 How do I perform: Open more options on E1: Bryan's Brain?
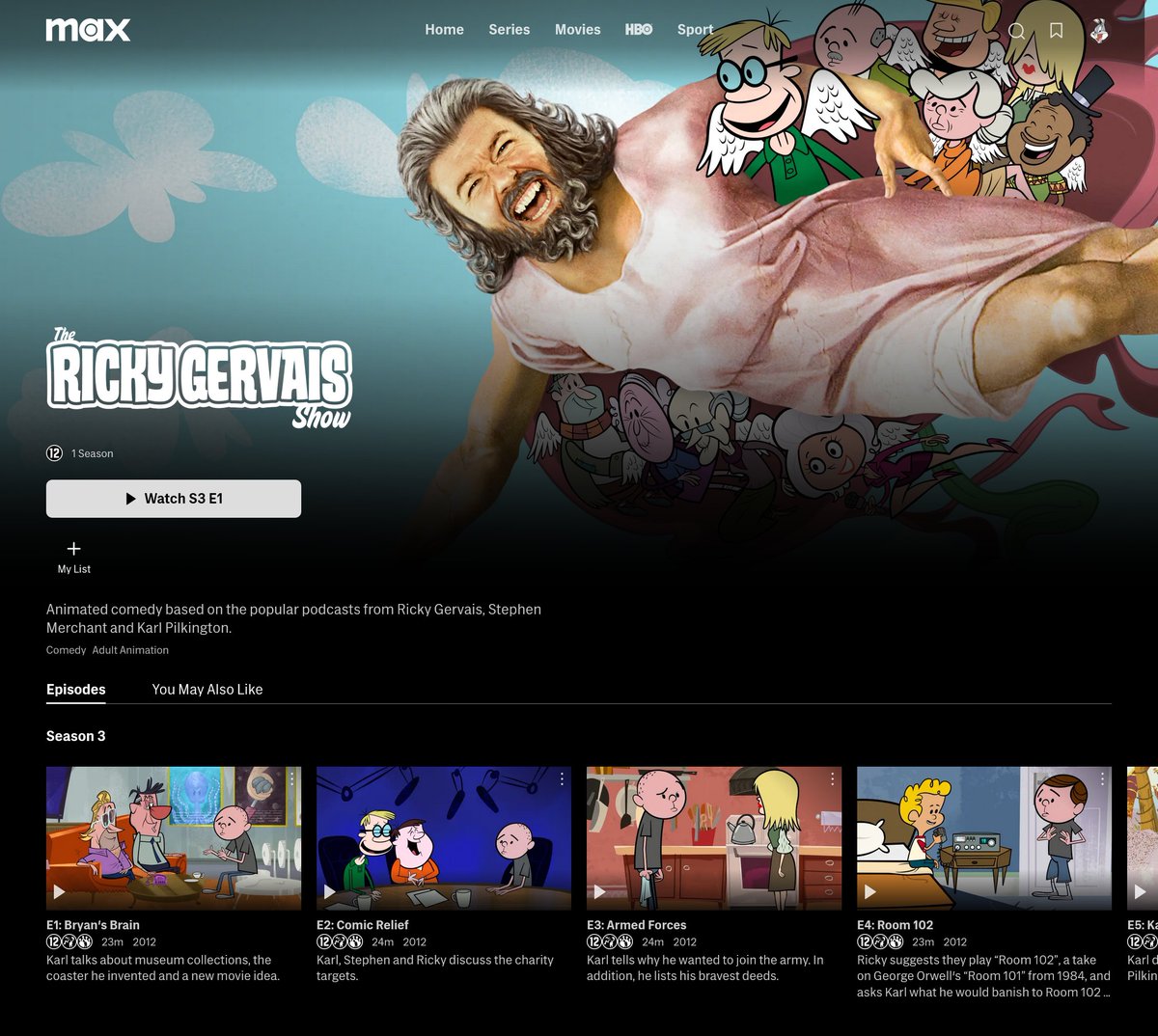click(291, 778)
